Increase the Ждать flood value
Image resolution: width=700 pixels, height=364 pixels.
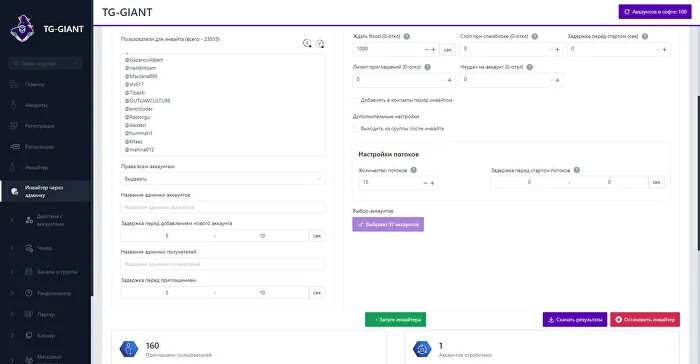tap(433, 50)
